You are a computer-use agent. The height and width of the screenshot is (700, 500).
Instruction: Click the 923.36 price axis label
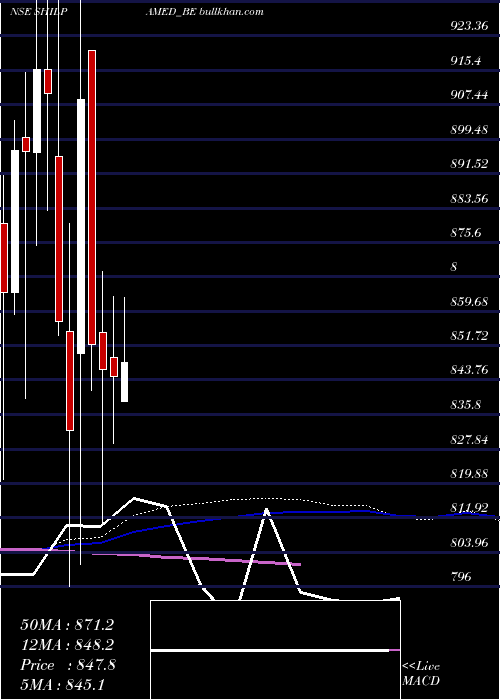[x=469, y=26]
